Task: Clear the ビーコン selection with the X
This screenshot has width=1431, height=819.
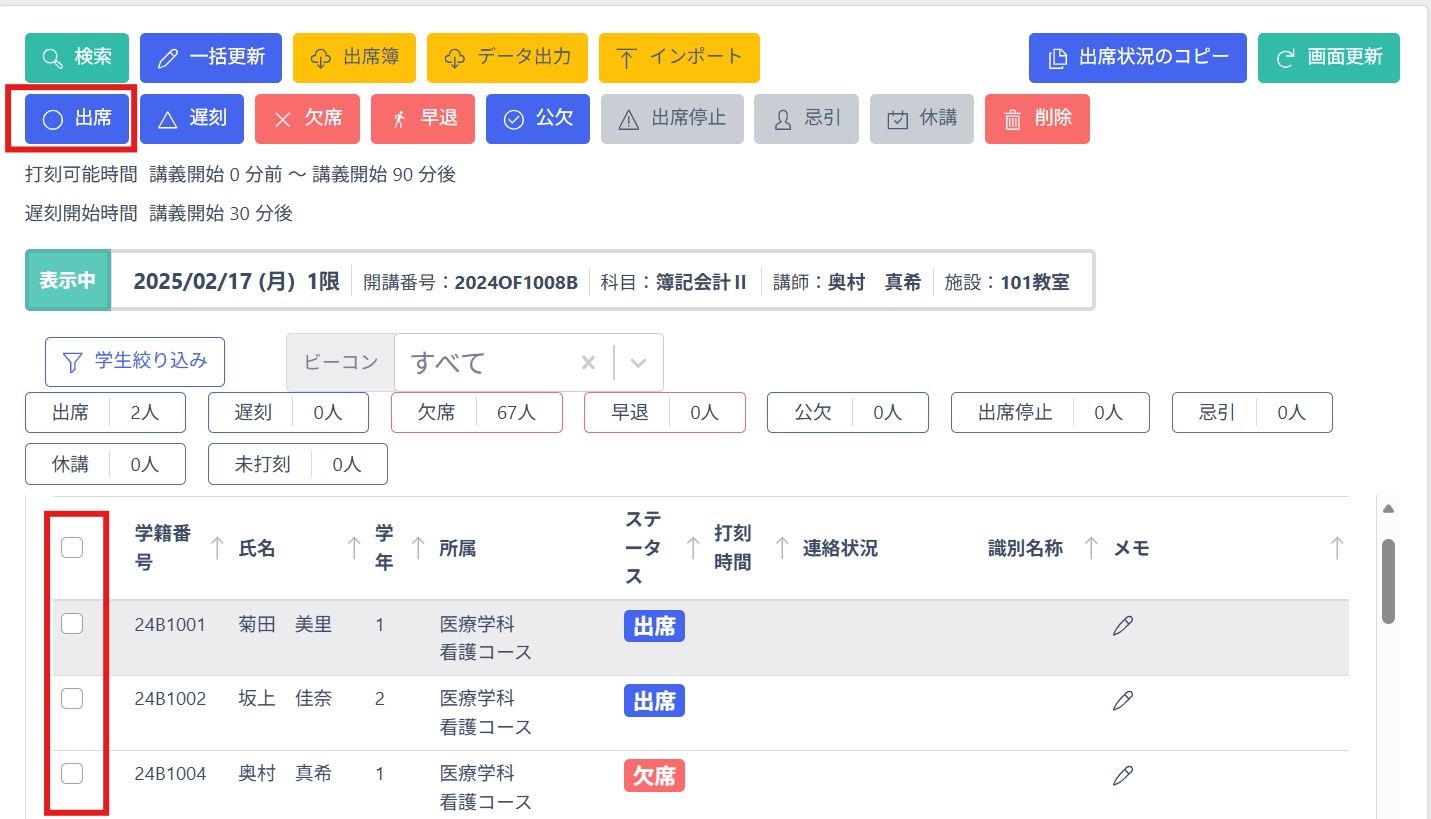Action: (x=588, y=362)
